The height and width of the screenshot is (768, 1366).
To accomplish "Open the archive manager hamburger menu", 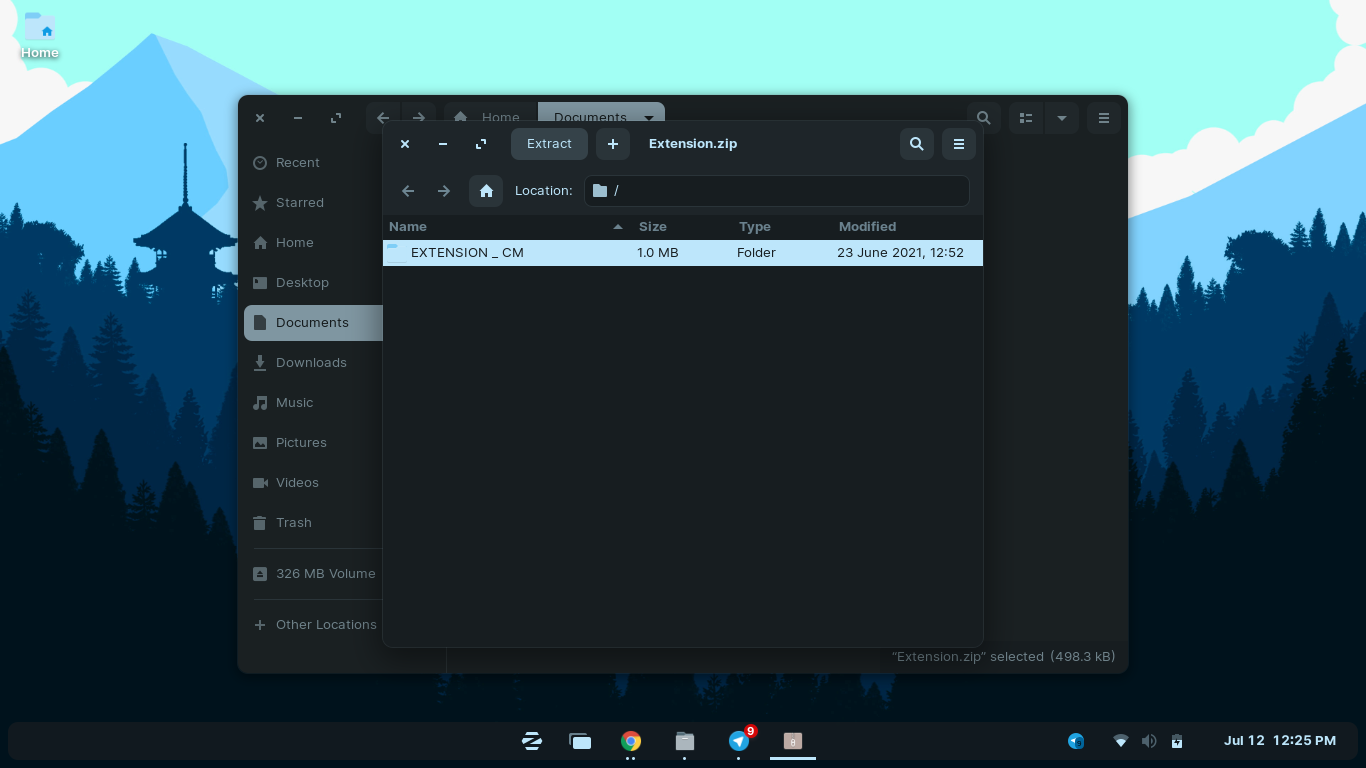I will (958, 144).
